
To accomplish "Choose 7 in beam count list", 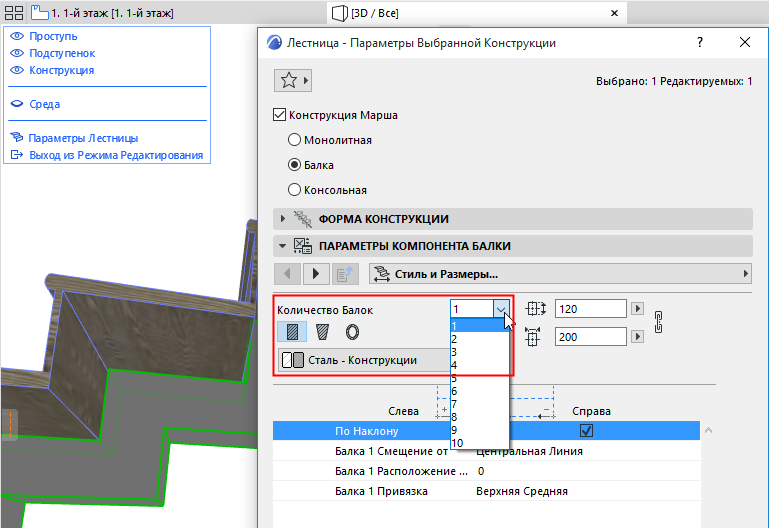I will 480,404.
